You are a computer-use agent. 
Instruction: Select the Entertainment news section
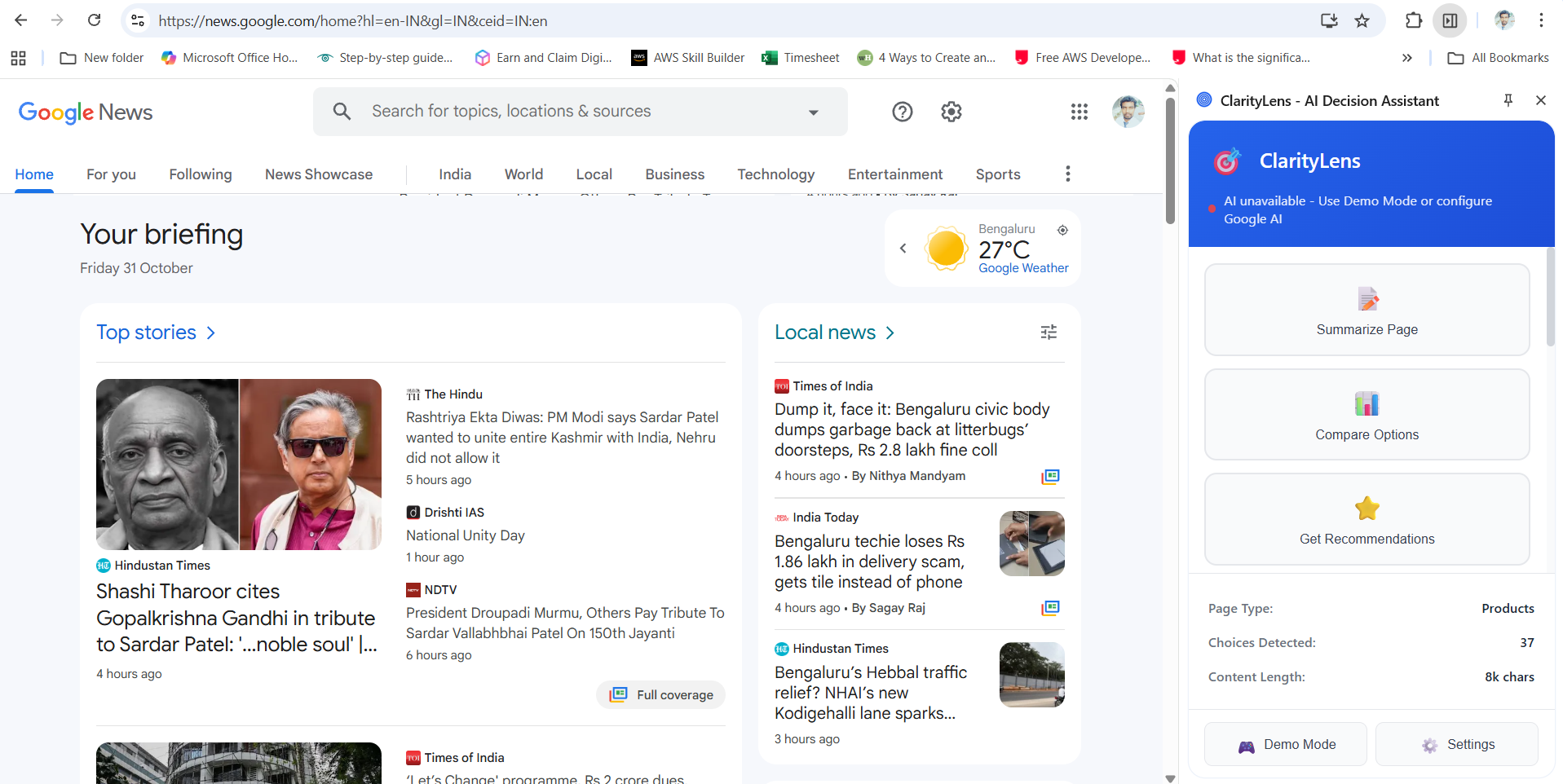tap(895, 174)
